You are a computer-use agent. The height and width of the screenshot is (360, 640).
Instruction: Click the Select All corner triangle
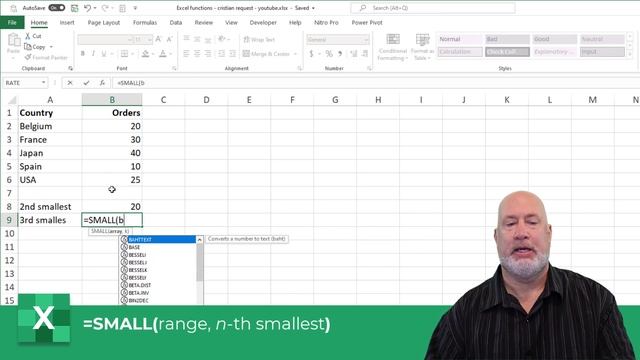click(12, 100)
